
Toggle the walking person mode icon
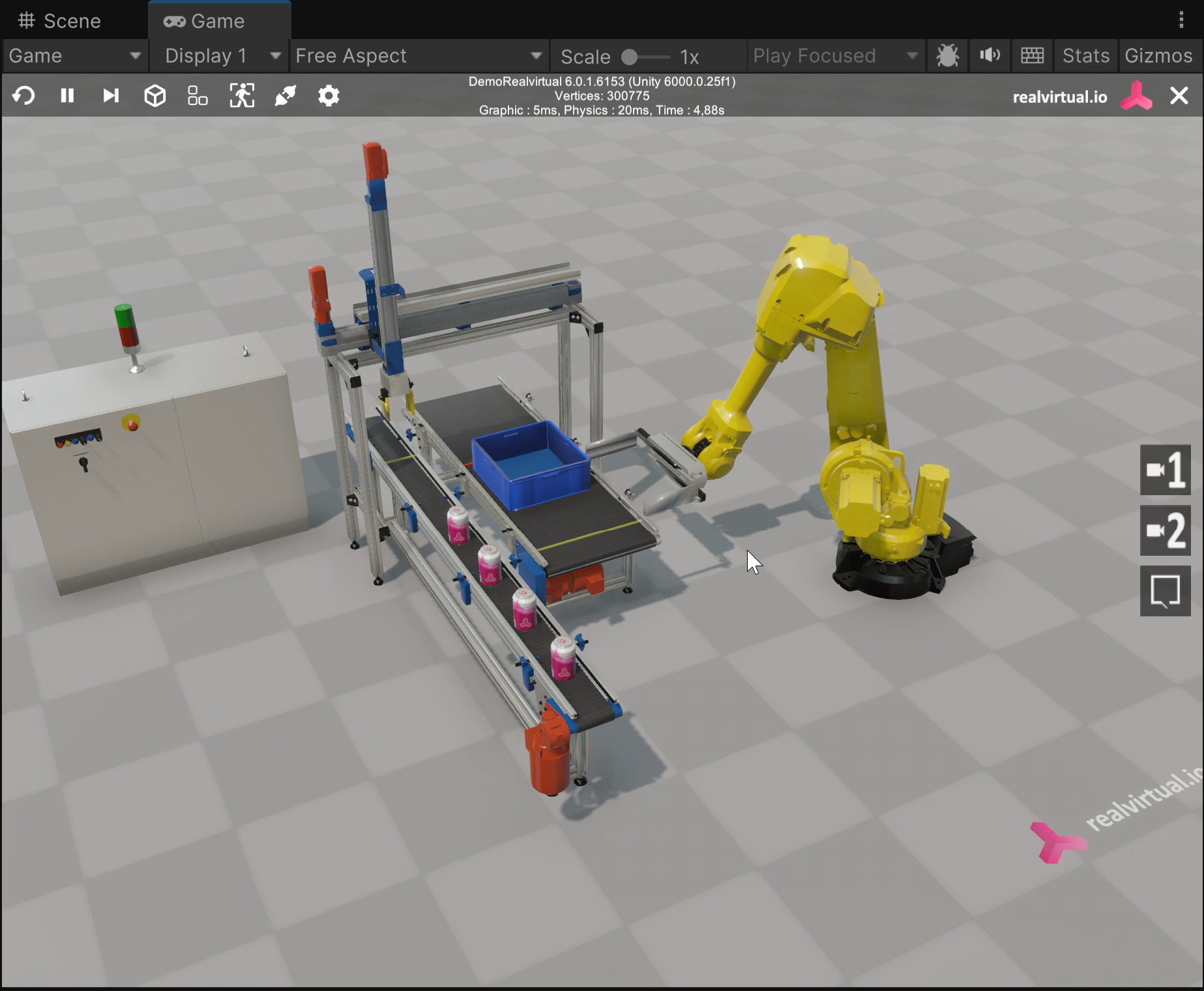click(x=242, y=96)
